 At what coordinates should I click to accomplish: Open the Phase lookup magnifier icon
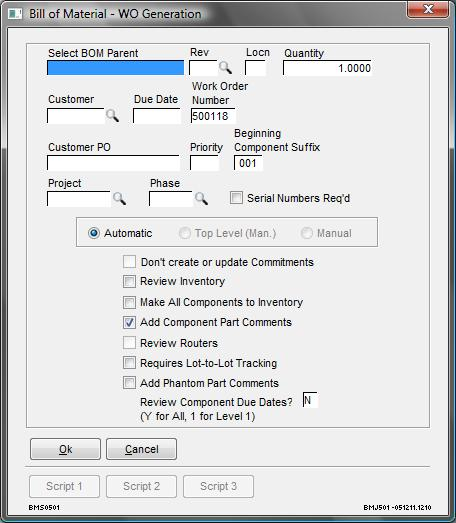click(201, 198)
